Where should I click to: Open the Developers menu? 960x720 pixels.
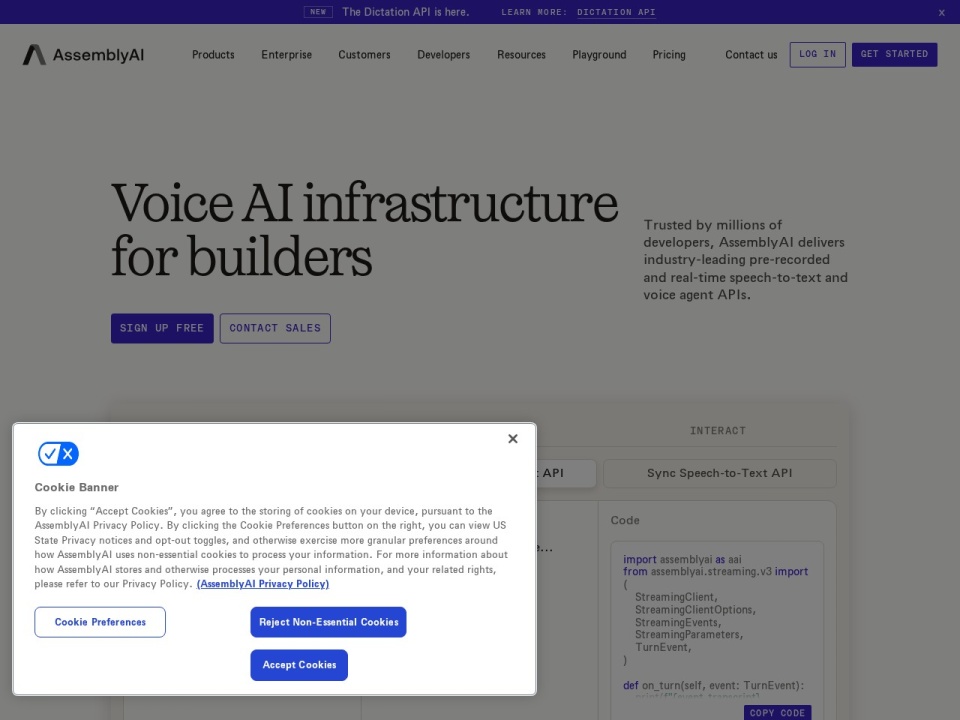click(x=443, y=54)
